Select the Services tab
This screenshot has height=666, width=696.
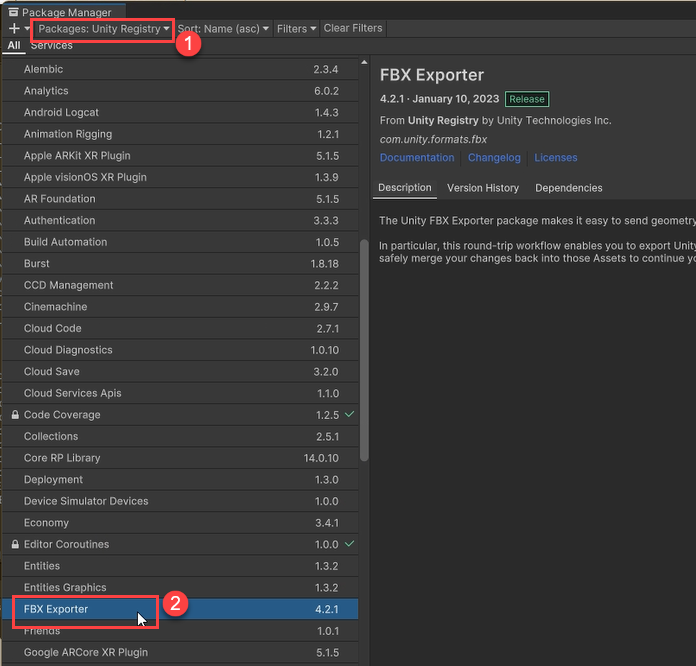click(51, 46)
